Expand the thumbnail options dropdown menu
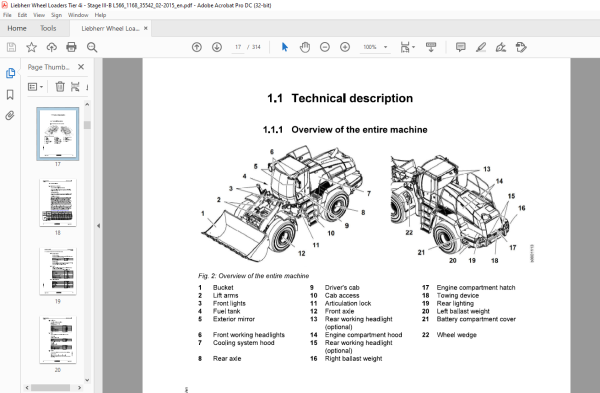The image size is (600, 393). pos(35,87)
